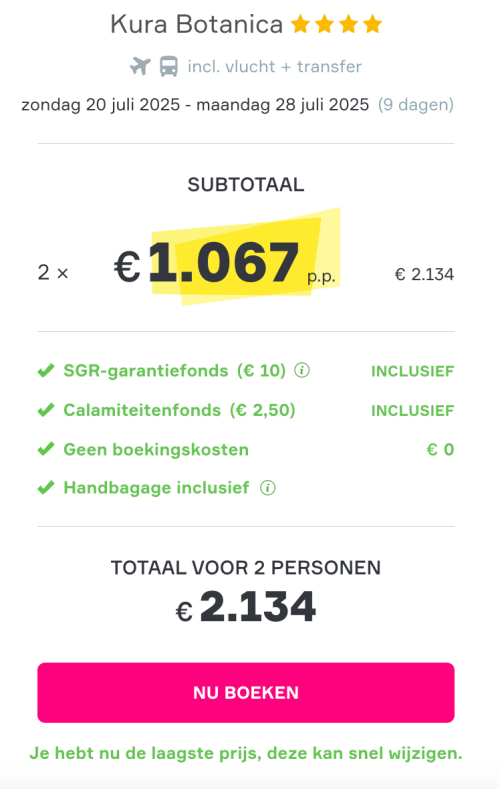Click the fourth gold star rating
This screenshot has height=789, width=500.
point(373,24)
